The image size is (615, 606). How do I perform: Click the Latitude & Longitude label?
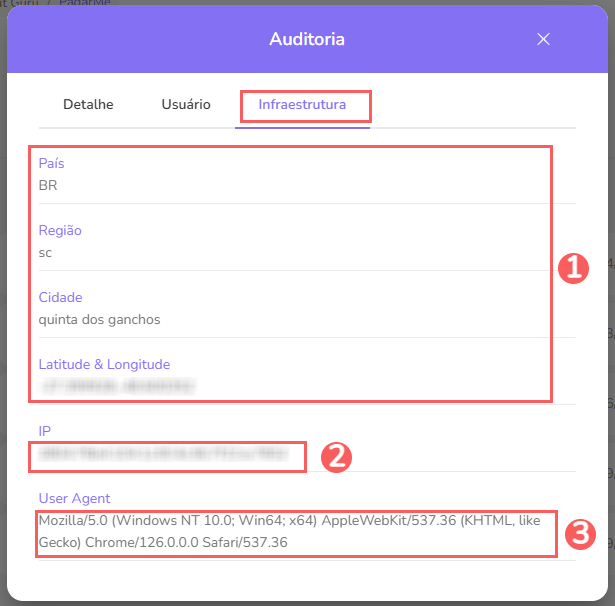(x=104, y=364)
